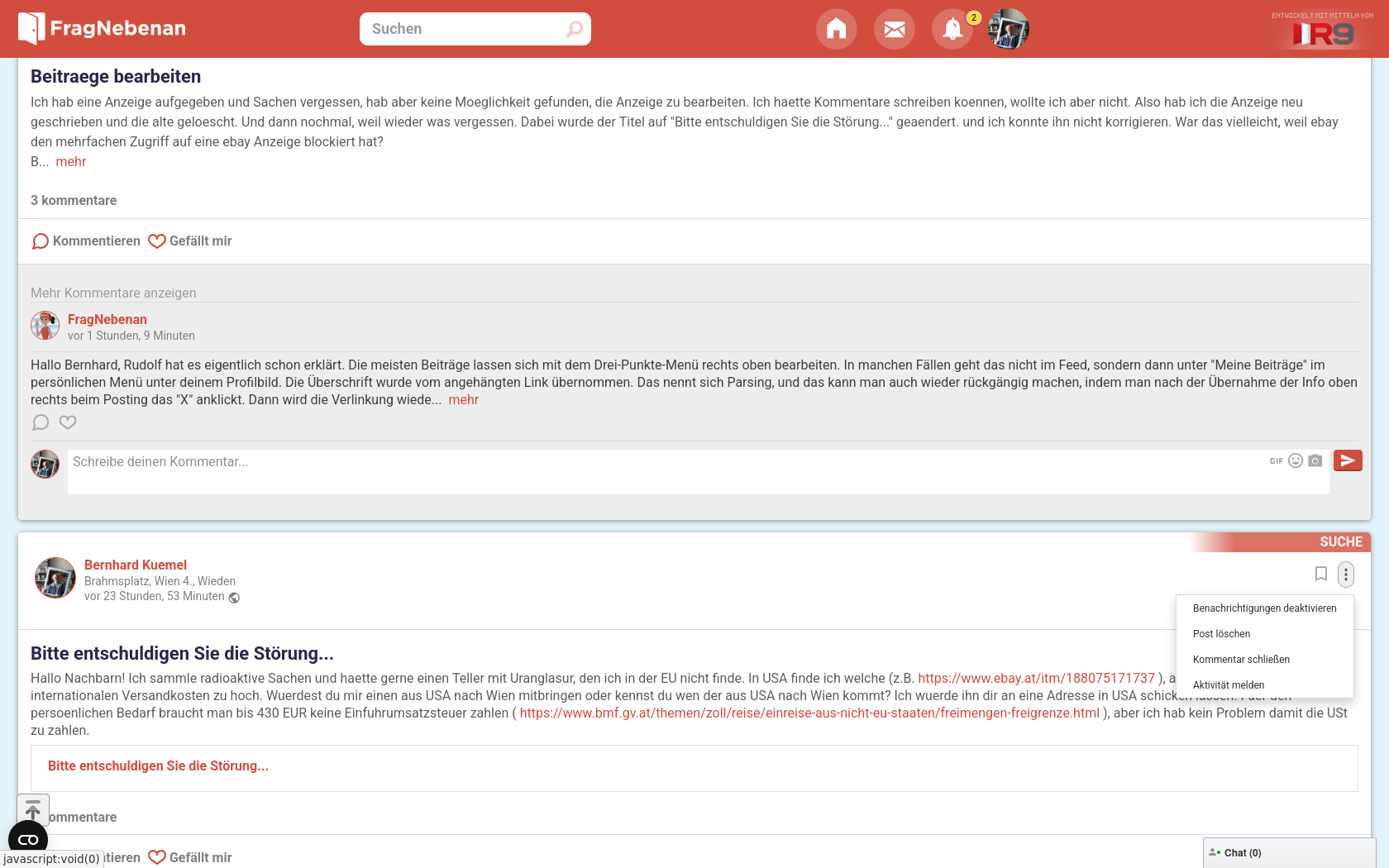Click the scroll-to-top arrow button

click(33, 809)
